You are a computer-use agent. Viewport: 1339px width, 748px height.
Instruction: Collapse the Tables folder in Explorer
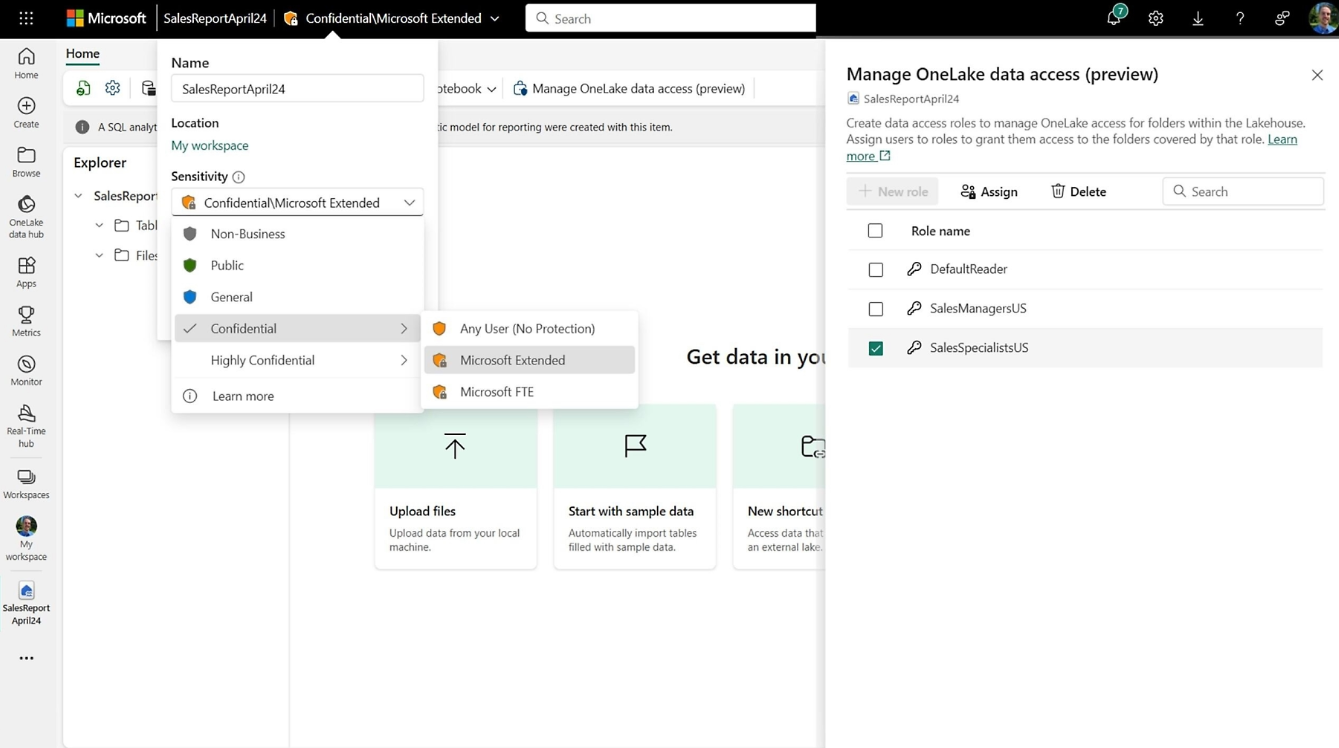coord(99,225)
